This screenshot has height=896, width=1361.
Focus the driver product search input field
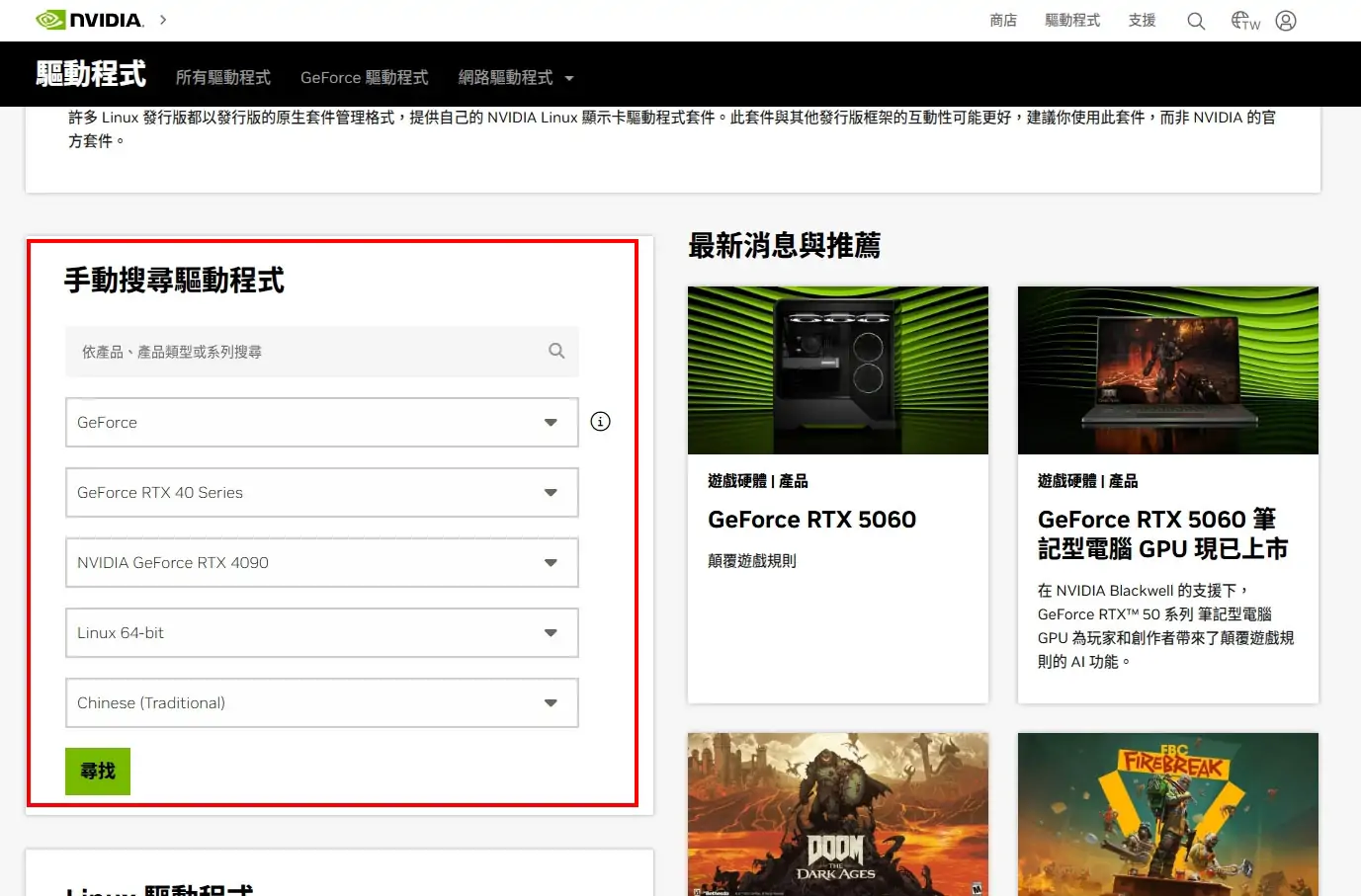coord(306,352)
